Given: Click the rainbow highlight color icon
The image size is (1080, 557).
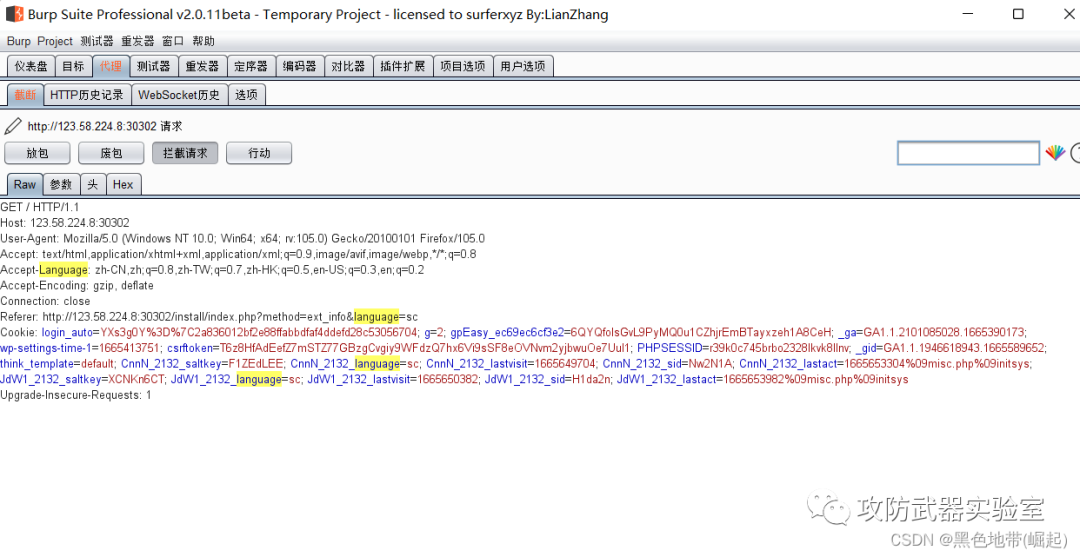Looking at the screenshot, I should pos(1055,153).
